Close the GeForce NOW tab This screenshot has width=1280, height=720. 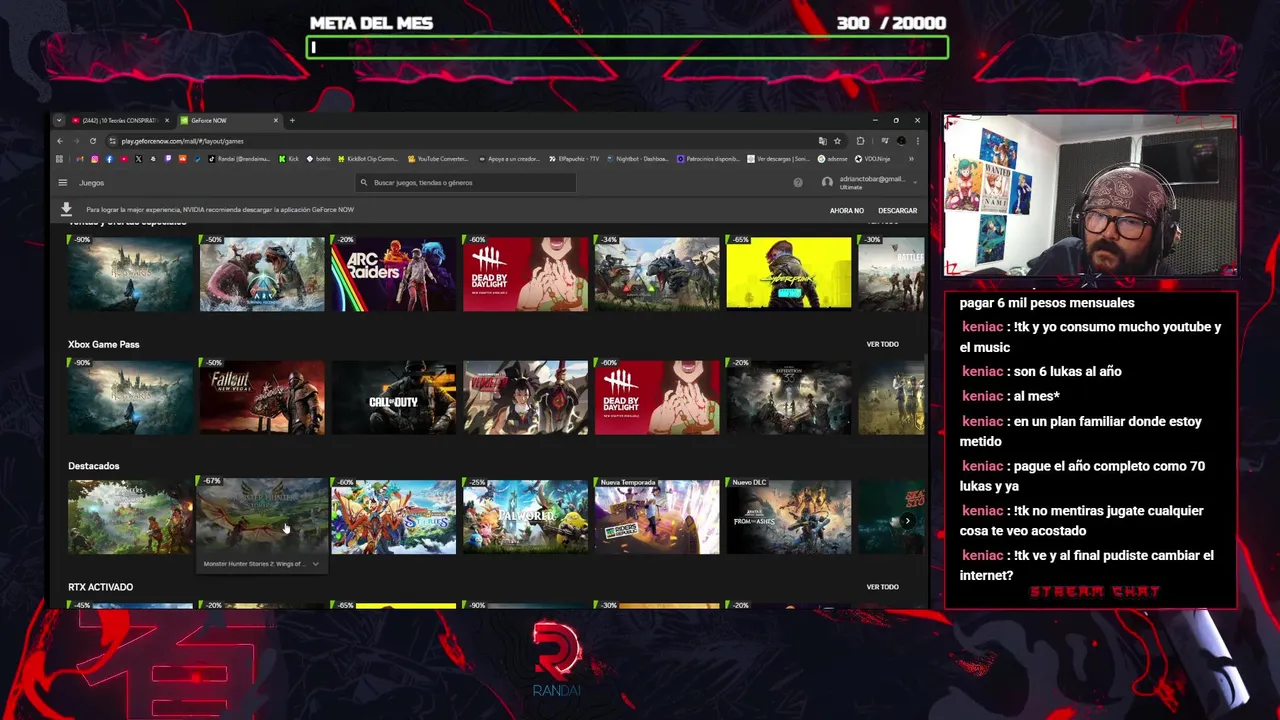tap(276, 120)
